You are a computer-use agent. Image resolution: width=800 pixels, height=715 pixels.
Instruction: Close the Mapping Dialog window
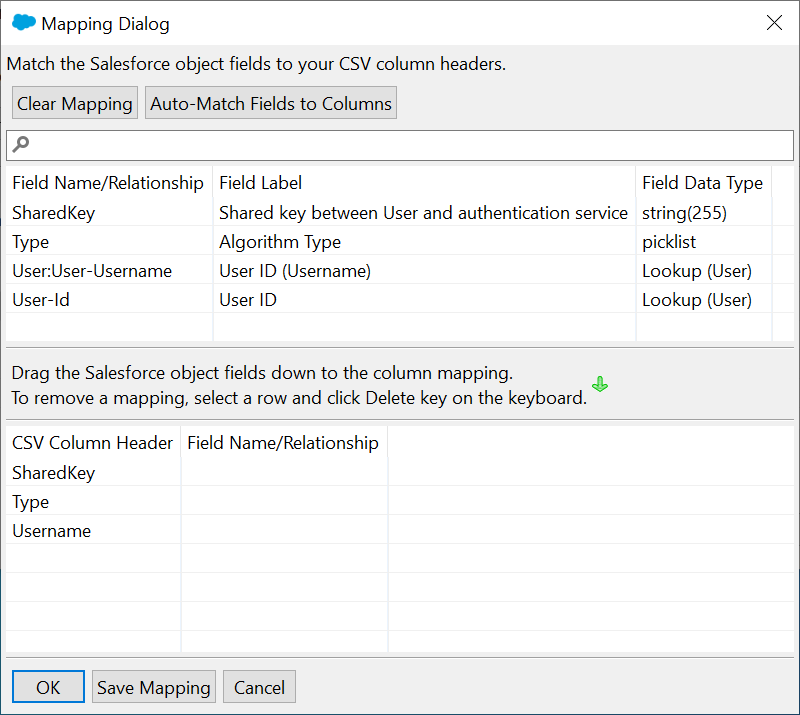pyautogui.click(x=774, y=23)
